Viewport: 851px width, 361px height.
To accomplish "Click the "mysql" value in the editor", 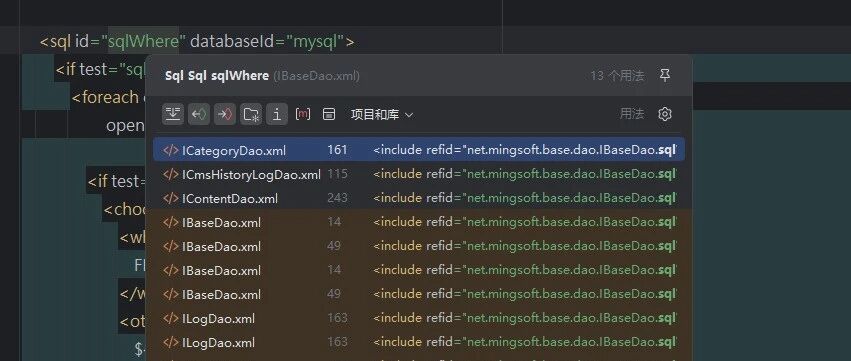I will click(x=315, y=41).
